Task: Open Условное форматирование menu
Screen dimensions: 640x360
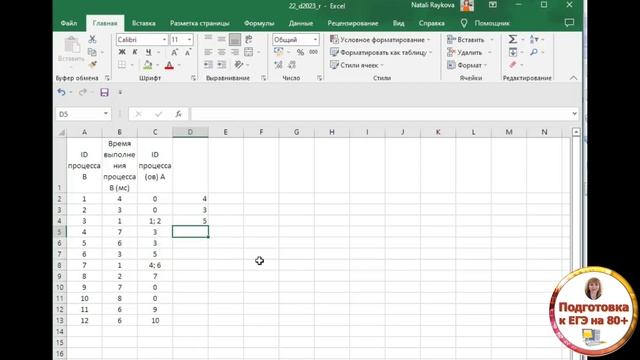Action: click(380, 40)
